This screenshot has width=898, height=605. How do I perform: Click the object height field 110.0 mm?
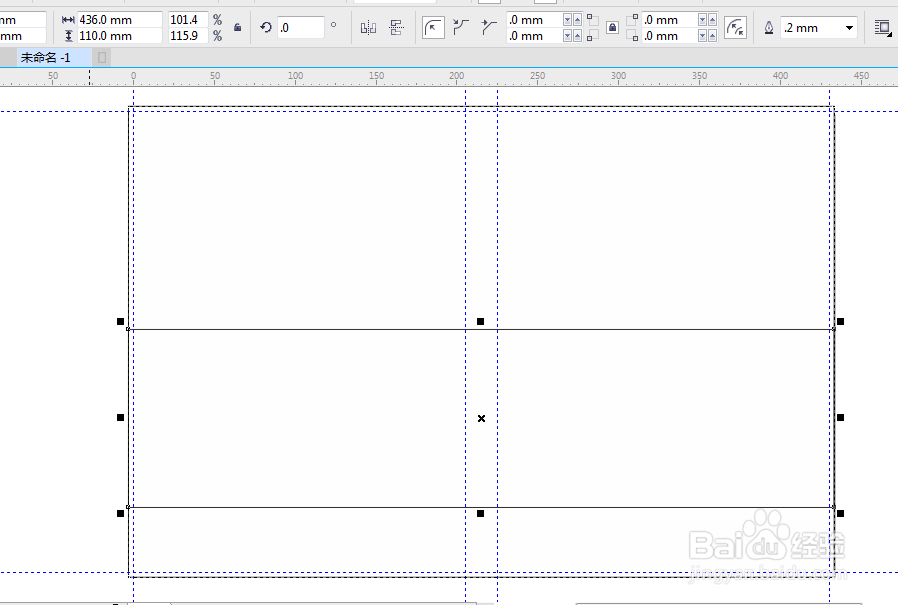(x=120, y=36)
